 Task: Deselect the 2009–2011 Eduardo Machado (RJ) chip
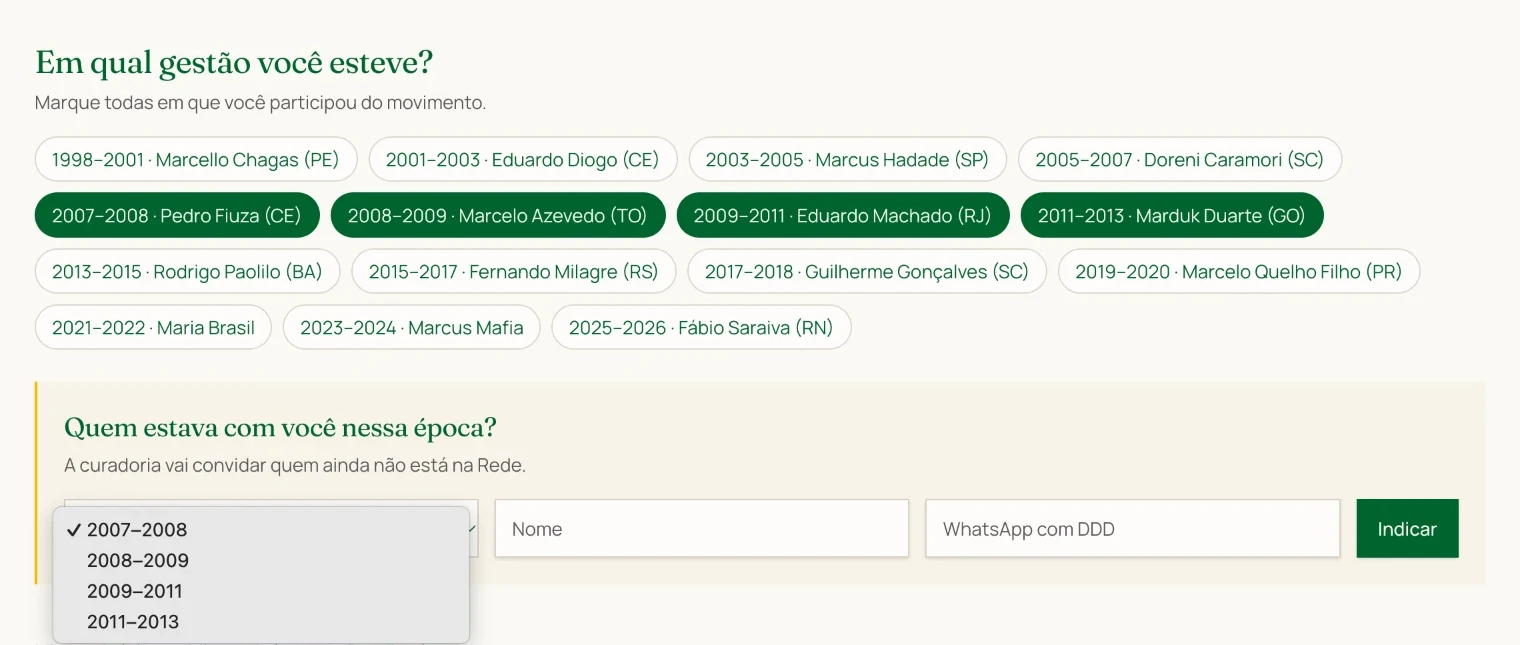843,215
